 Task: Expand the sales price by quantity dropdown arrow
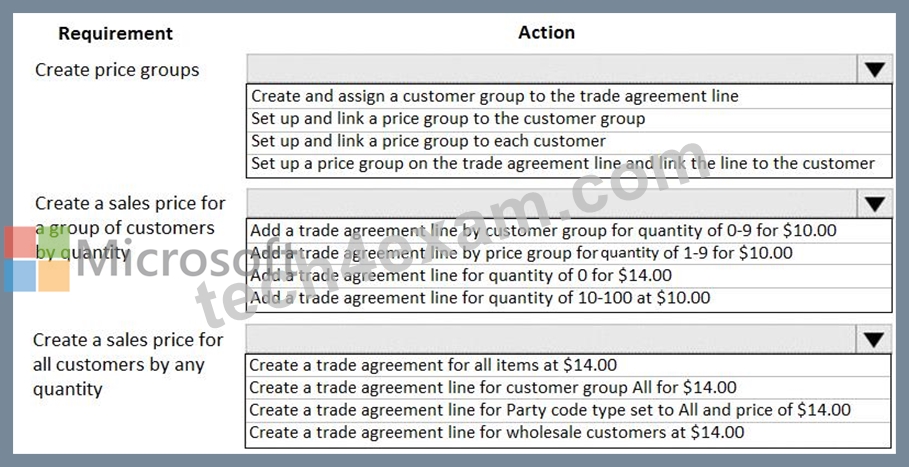875,203
